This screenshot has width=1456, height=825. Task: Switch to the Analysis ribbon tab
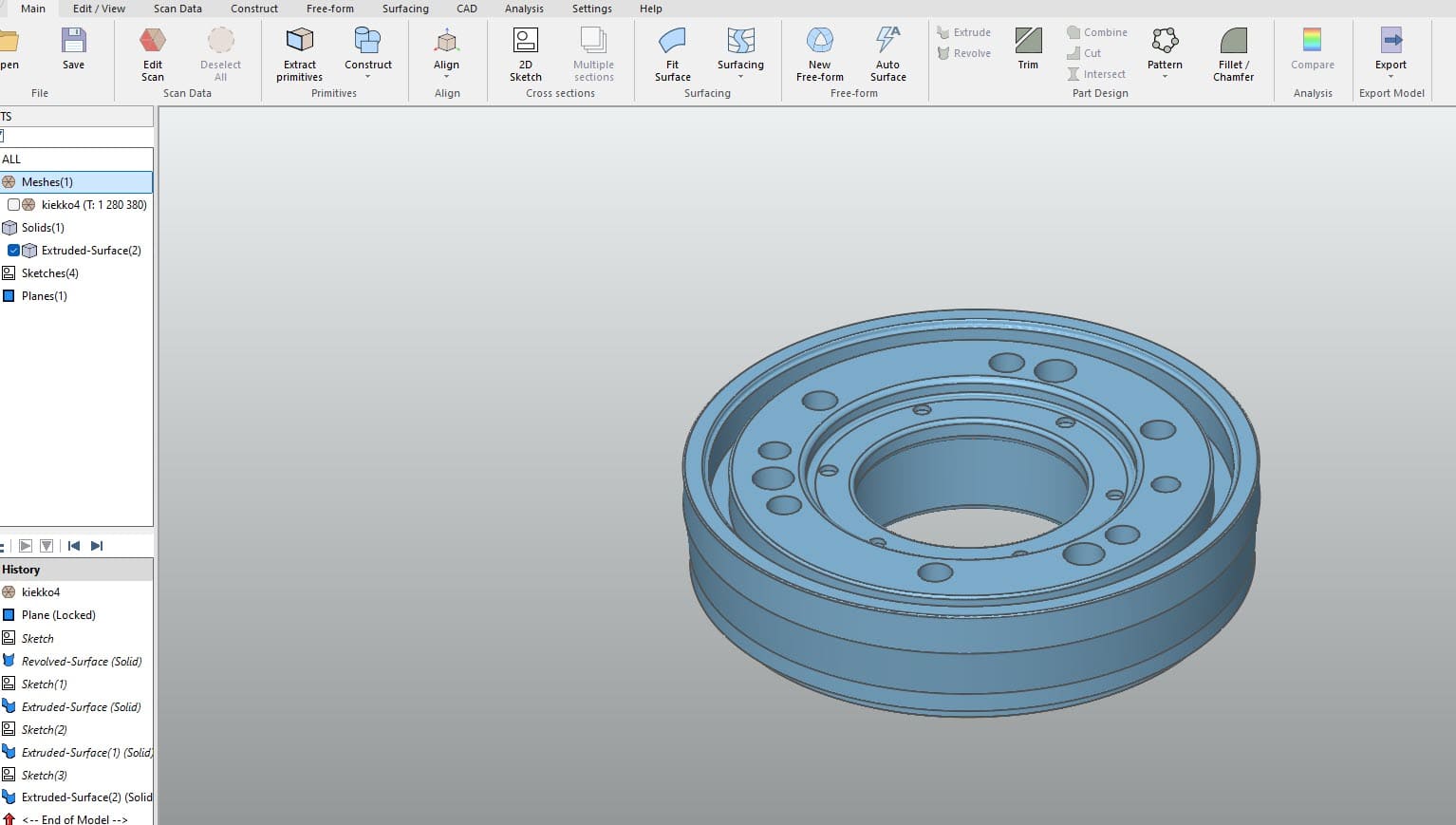click(524, 9)
